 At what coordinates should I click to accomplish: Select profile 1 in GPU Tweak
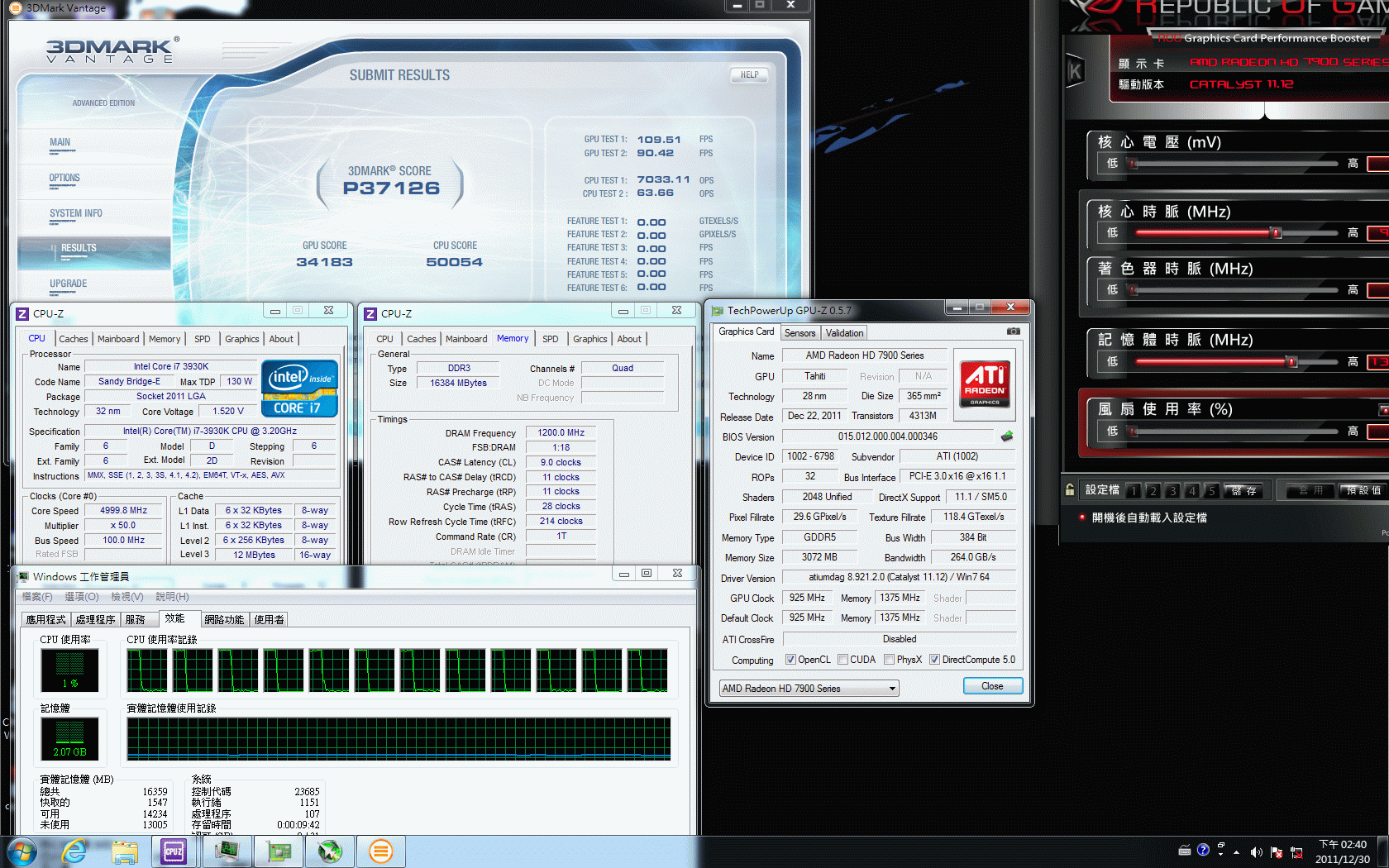pos(1134,491)
